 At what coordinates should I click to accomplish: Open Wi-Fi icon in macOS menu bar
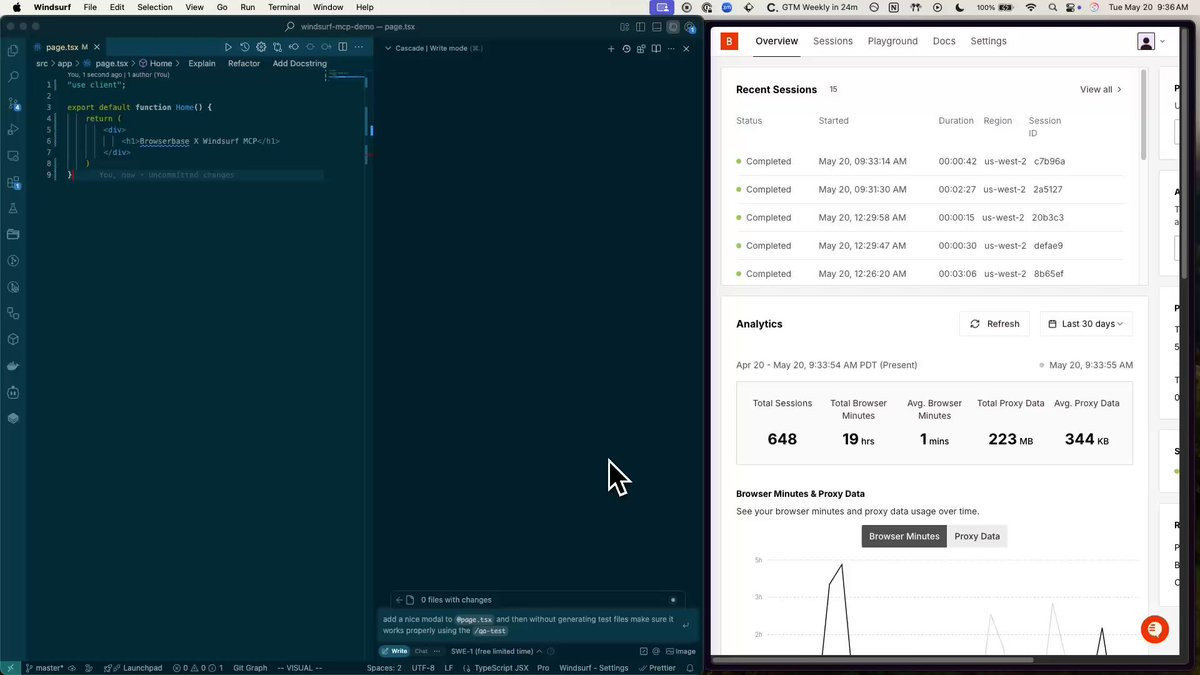click(1031, 7)
